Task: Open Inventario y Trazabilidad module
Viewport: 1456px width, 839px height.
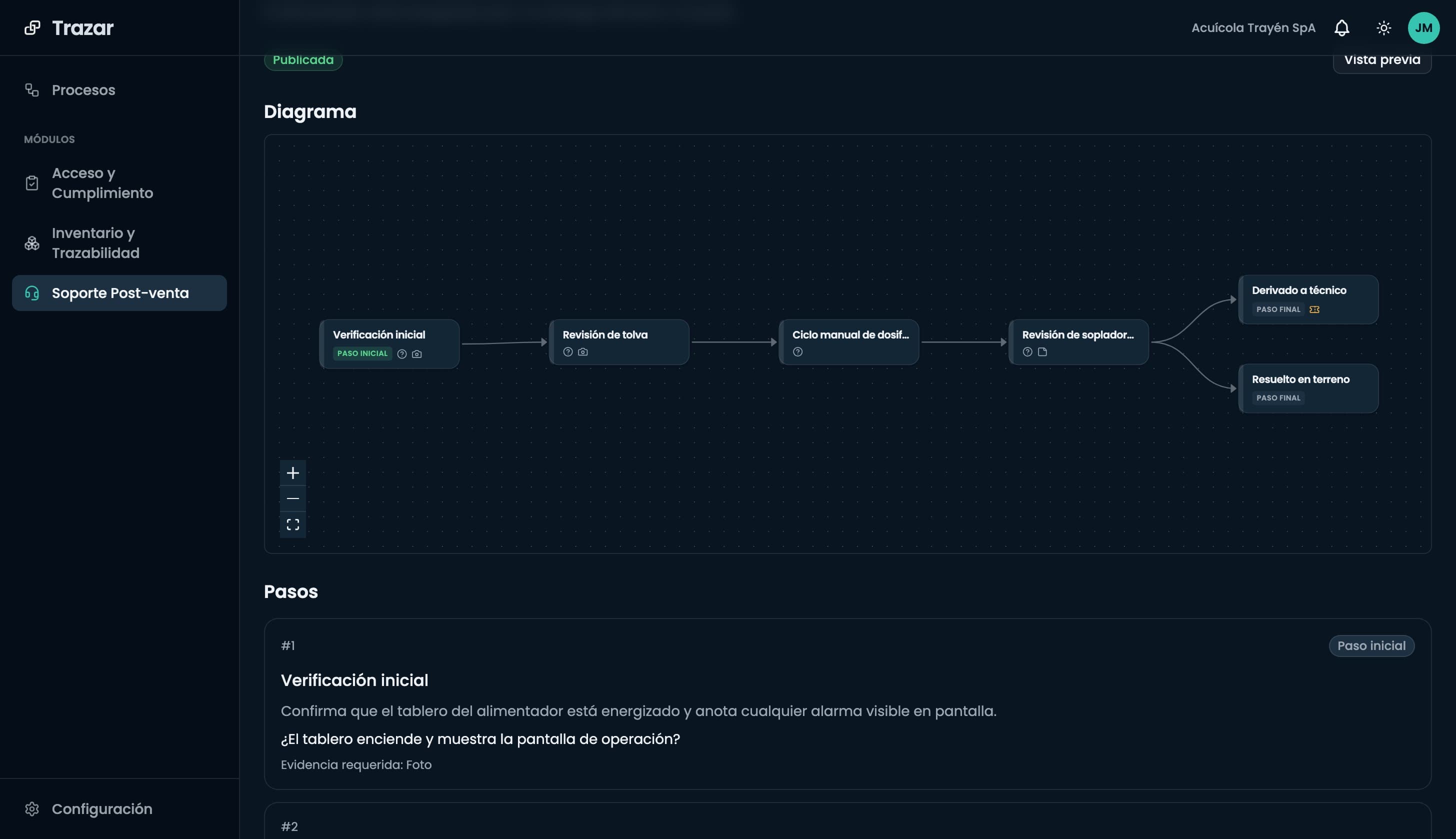Action: pos(119,243)
